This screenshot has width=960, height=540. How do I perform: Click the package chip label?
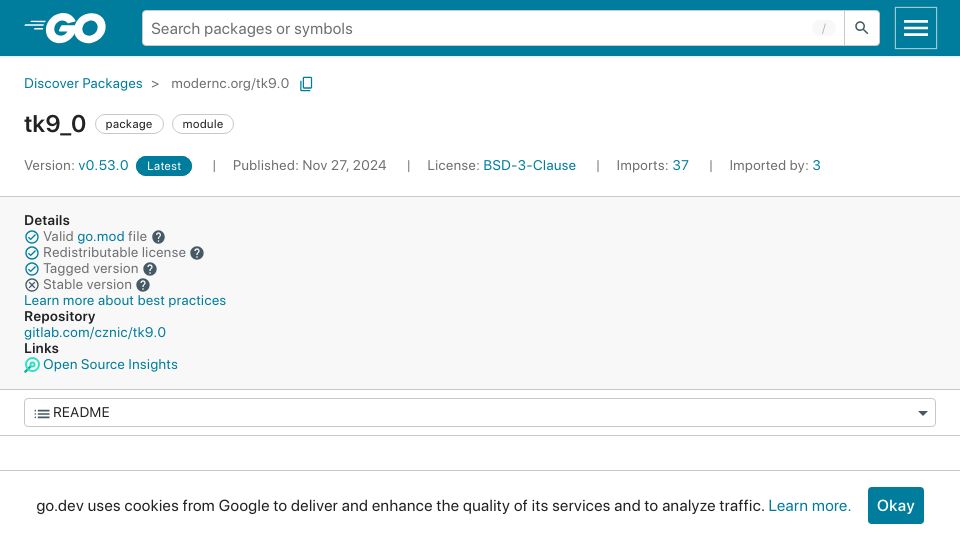[129, 124]
